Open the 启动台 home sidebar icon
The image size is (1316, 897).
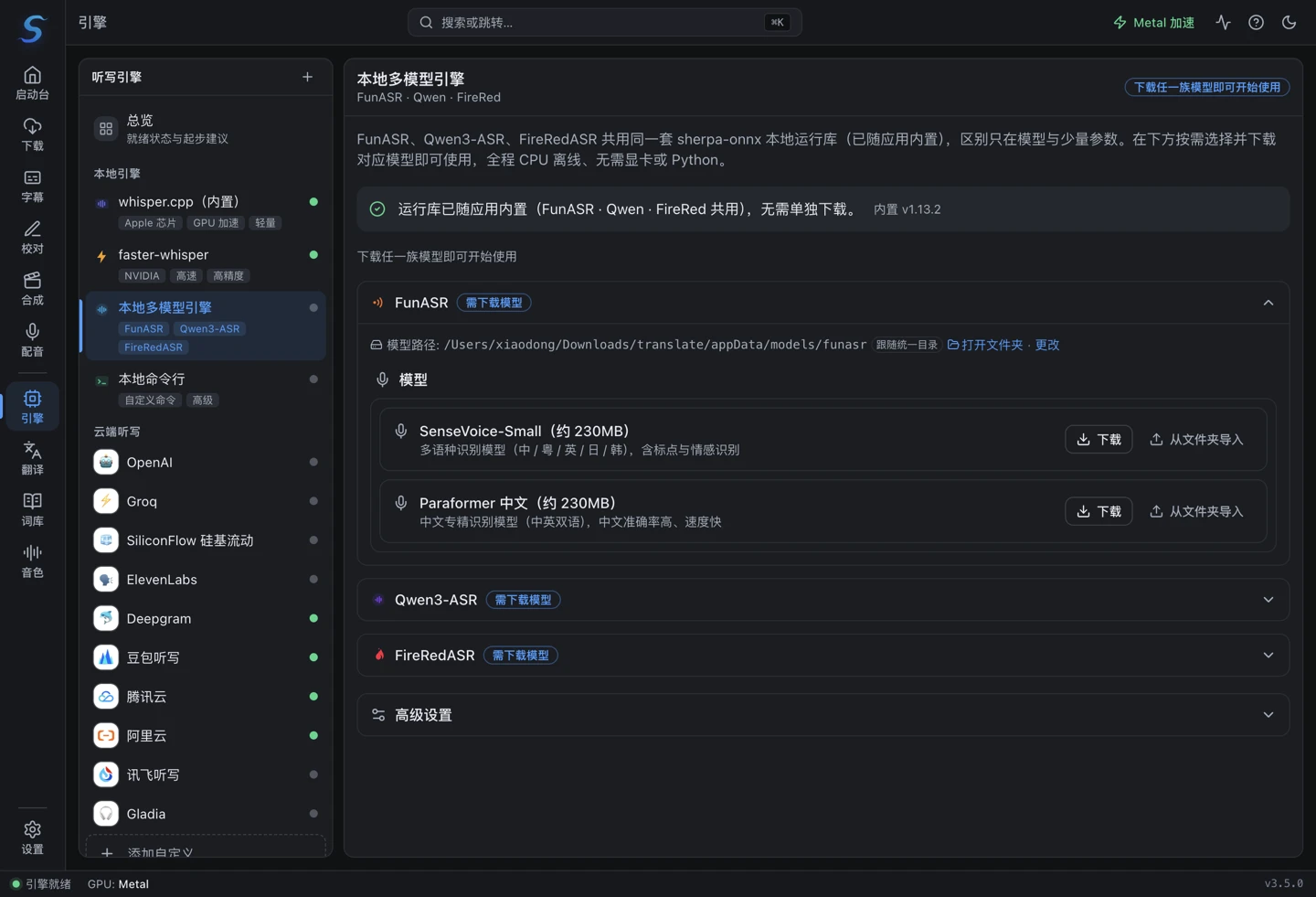tap(32, 82)
